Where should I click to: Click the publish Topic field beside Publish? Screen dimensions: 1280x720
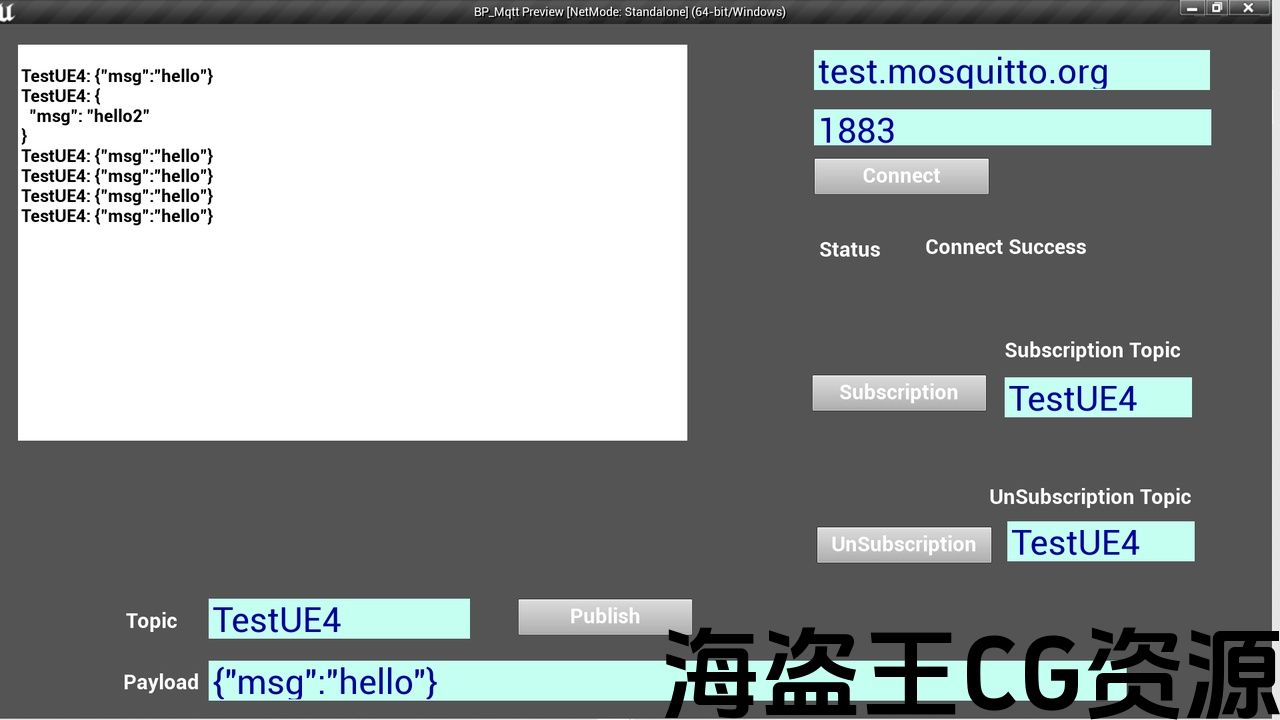338,620
